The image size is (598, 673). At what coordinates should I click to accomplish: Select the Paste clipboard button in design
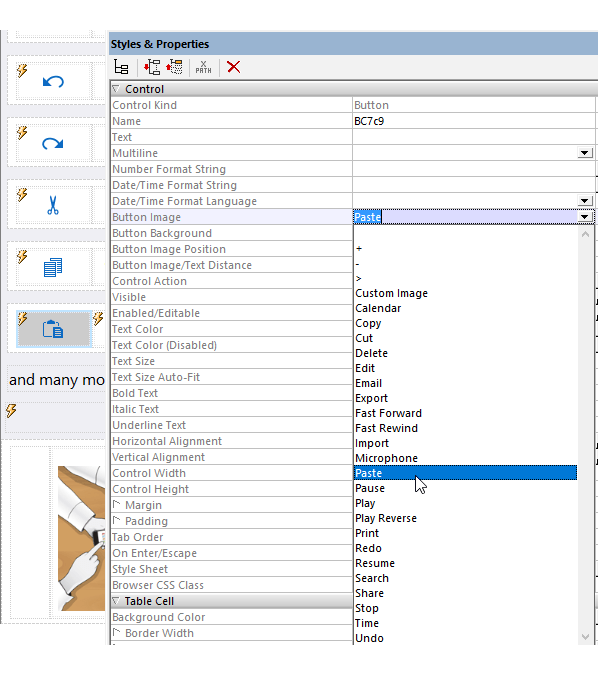pos(54,329)
